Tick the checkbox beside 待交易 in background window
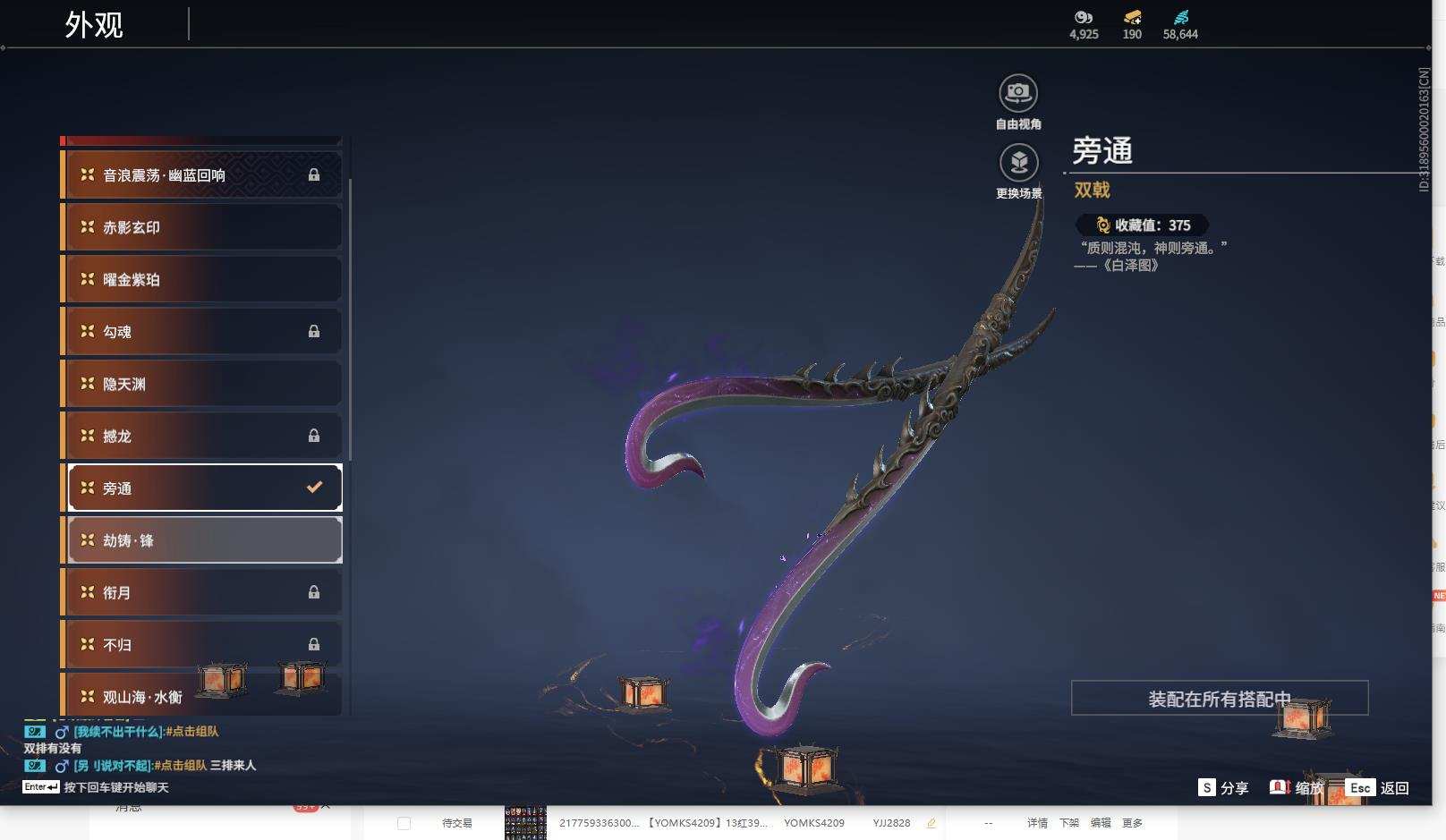 tap(404, 823)
